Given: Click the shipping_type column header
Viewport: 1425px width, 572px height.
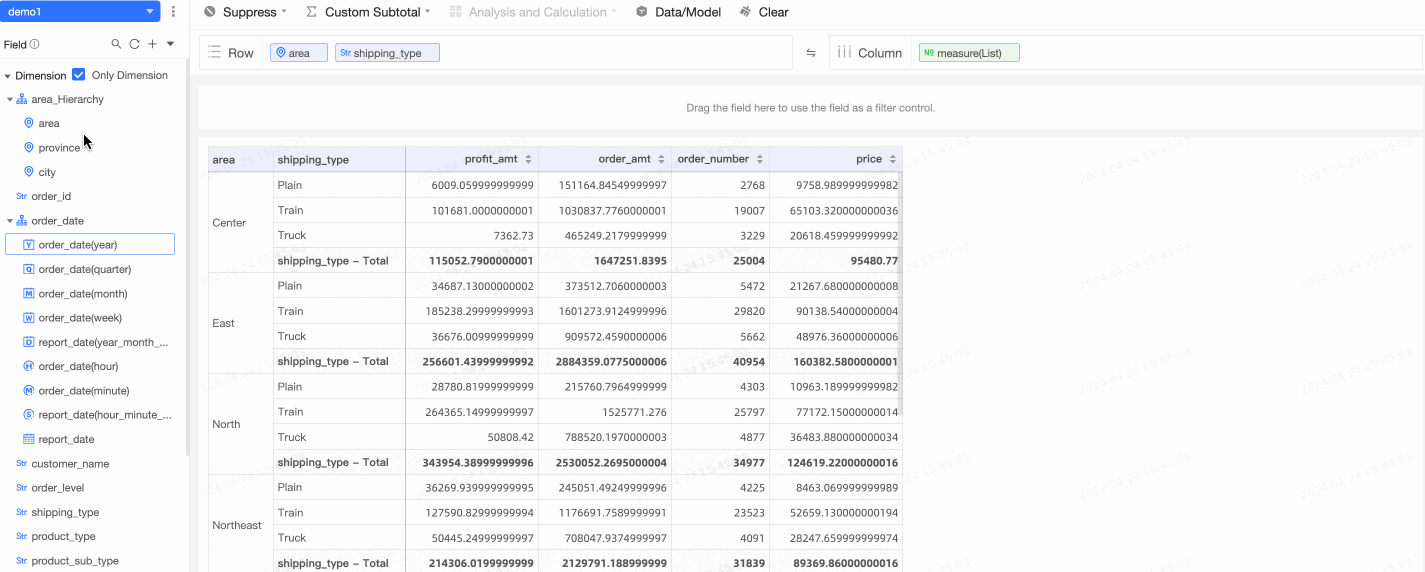Looking at the screenshot, I should [339, 159].
